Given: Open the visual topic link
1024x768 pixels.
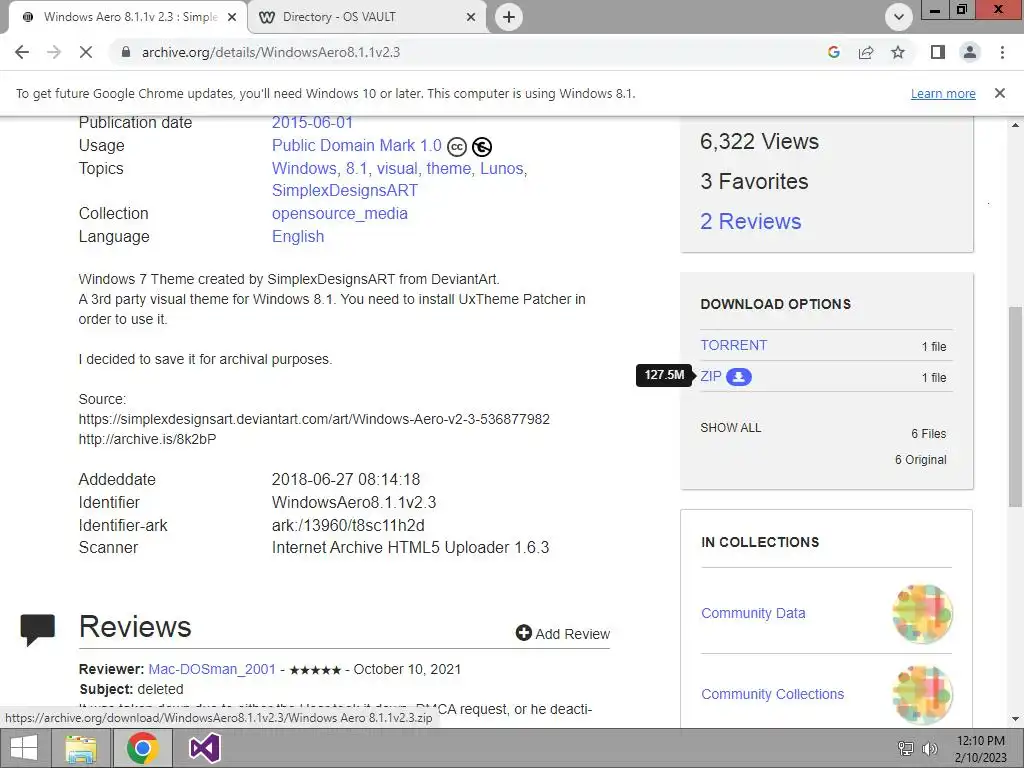Looking at the screenshot, I should (397, 168).
